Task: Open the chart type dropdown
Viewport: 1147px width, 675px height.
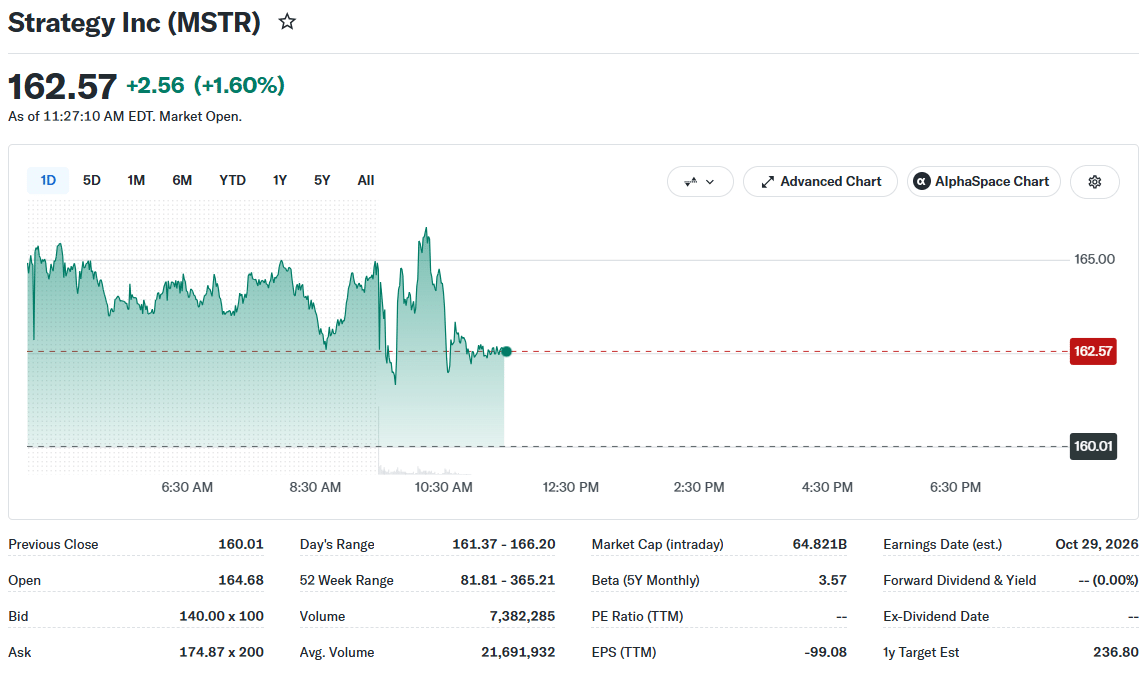Action: tap(700, 182)
